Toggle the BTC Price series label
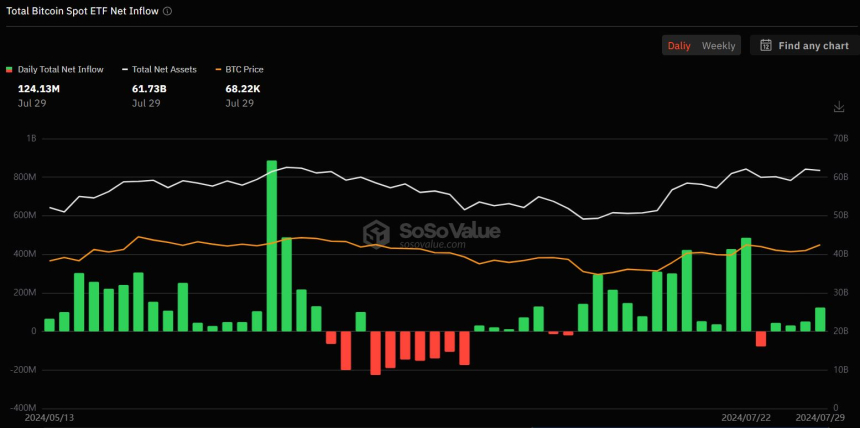860x428 pixels. coord(245,70)
